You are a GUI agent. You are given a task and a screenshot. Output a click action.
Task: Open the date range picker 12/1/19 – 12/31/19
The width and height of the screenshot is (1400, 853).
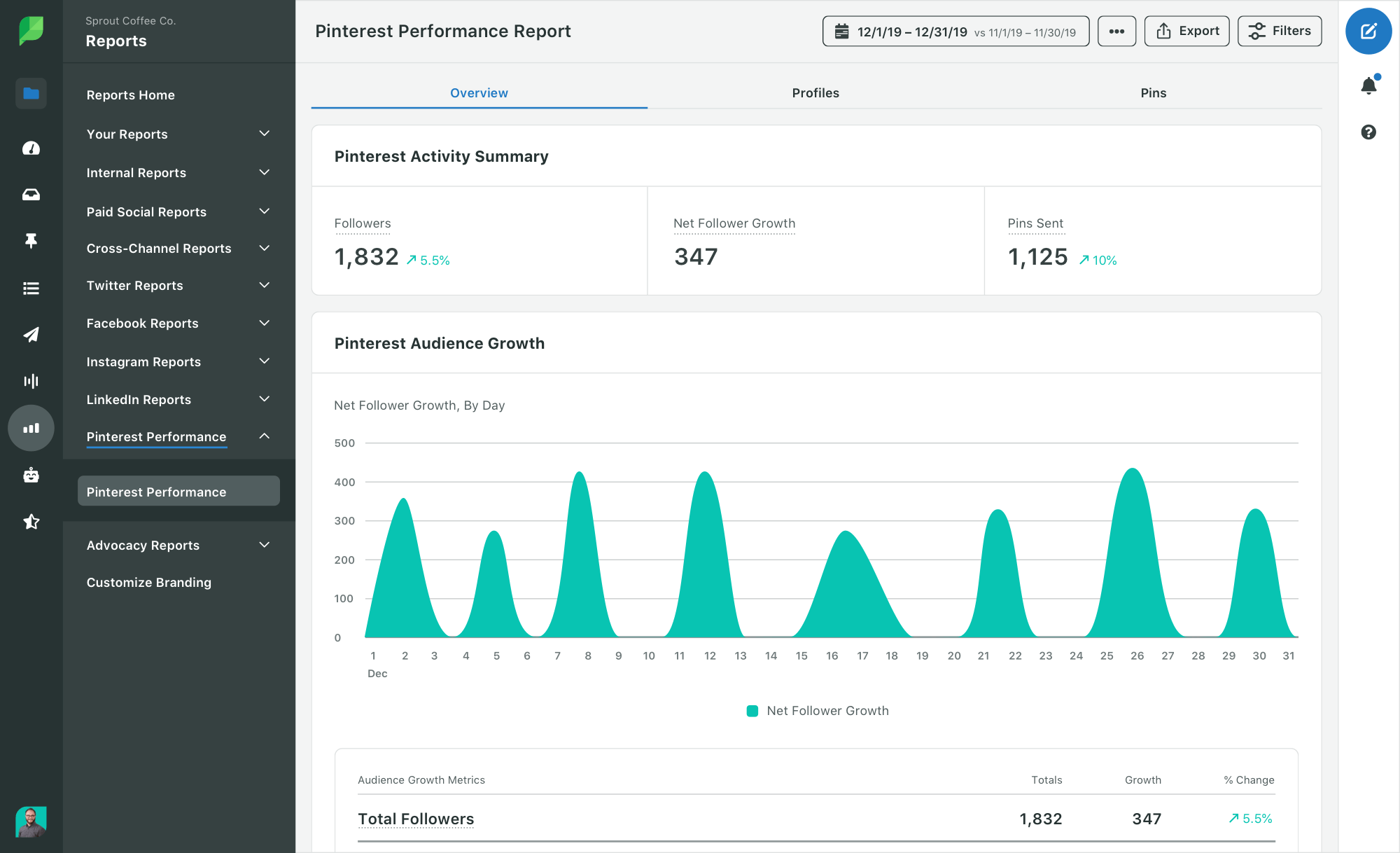tap(955, 31)
